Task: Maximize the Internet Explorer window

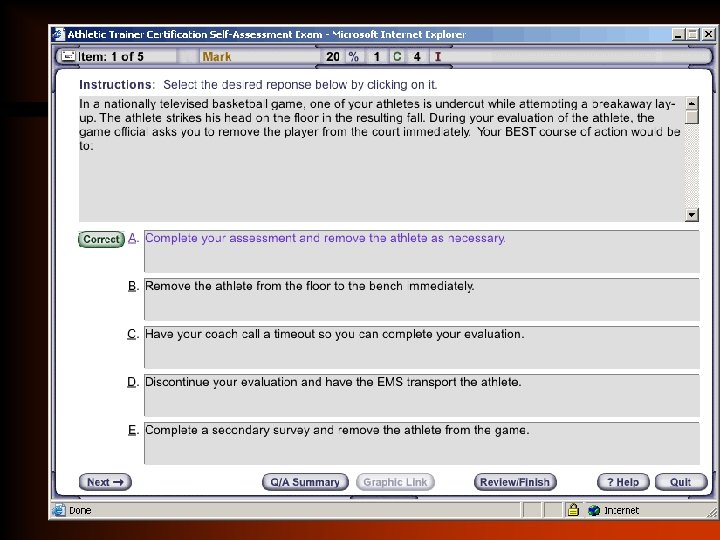Action: pos(693,34)
